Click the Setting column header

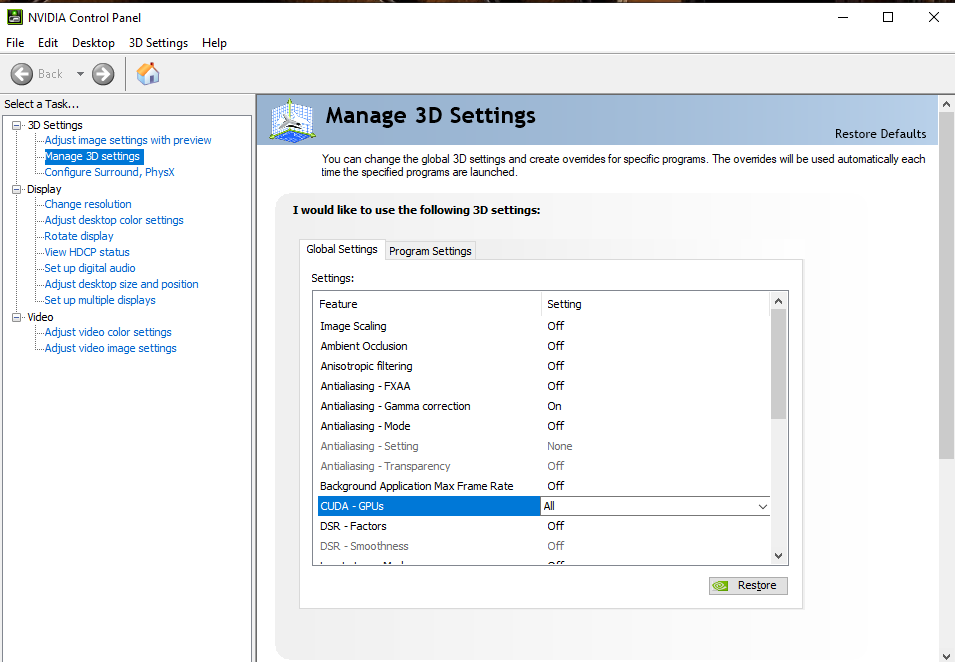click(656, 304)
